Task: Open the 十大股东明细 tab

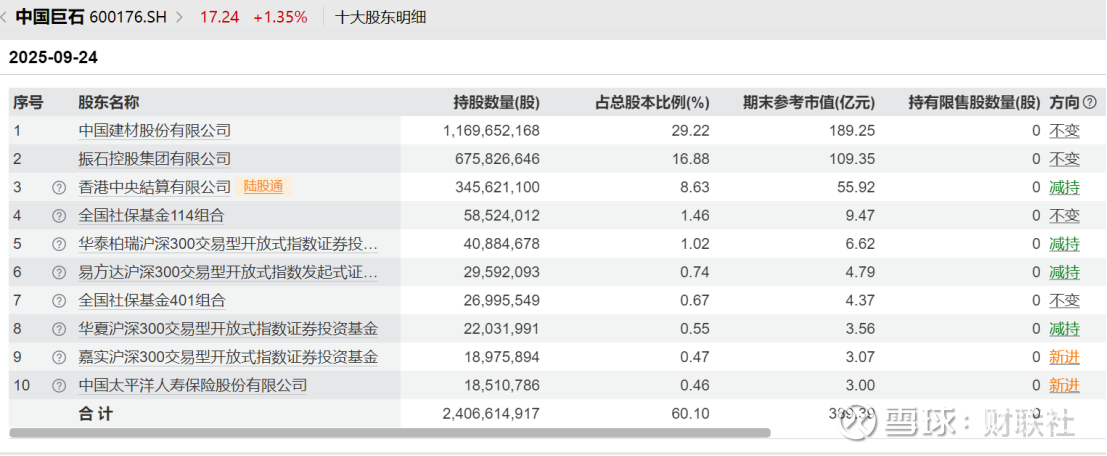Action: (x=381, y=17)
